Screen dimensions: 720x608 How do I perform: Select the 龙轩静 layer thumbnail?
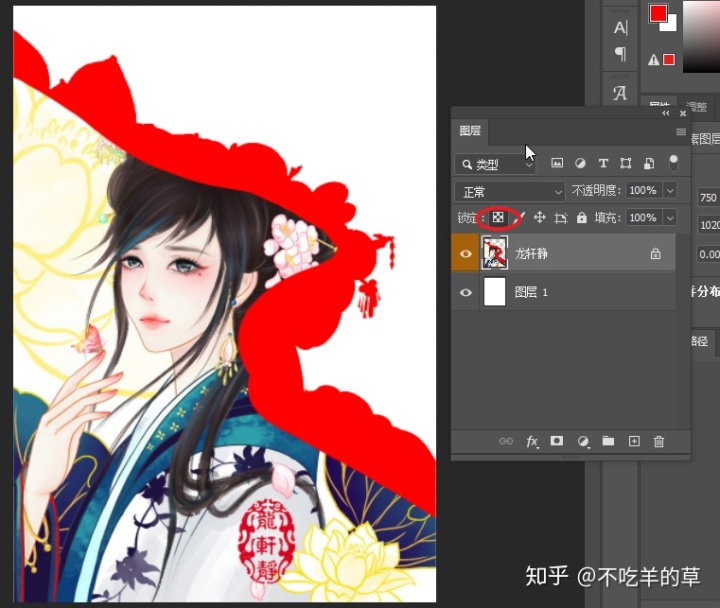click(495, 253)
